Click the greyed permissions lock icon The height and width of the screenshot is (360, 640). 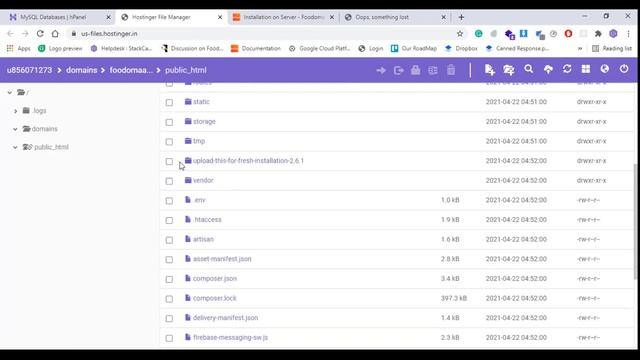416,70
